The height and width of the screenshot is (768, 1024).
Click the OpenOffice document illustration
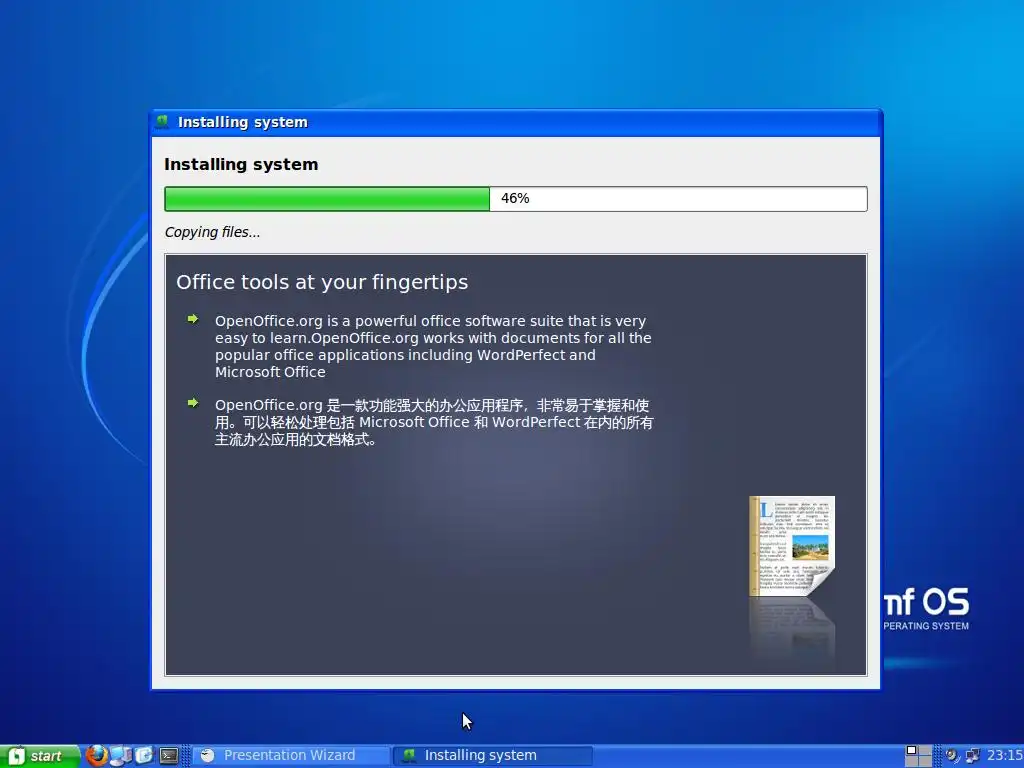tap(792, 546)
